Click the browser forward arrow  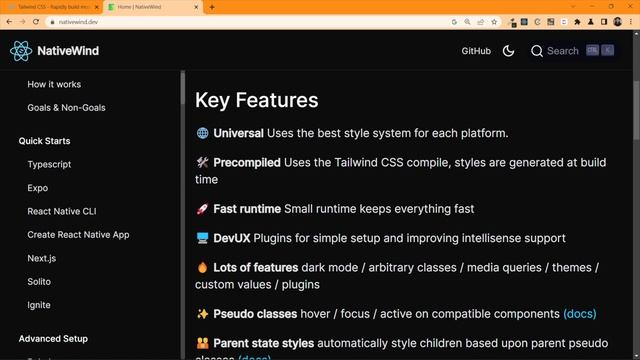tap(22, 22)
